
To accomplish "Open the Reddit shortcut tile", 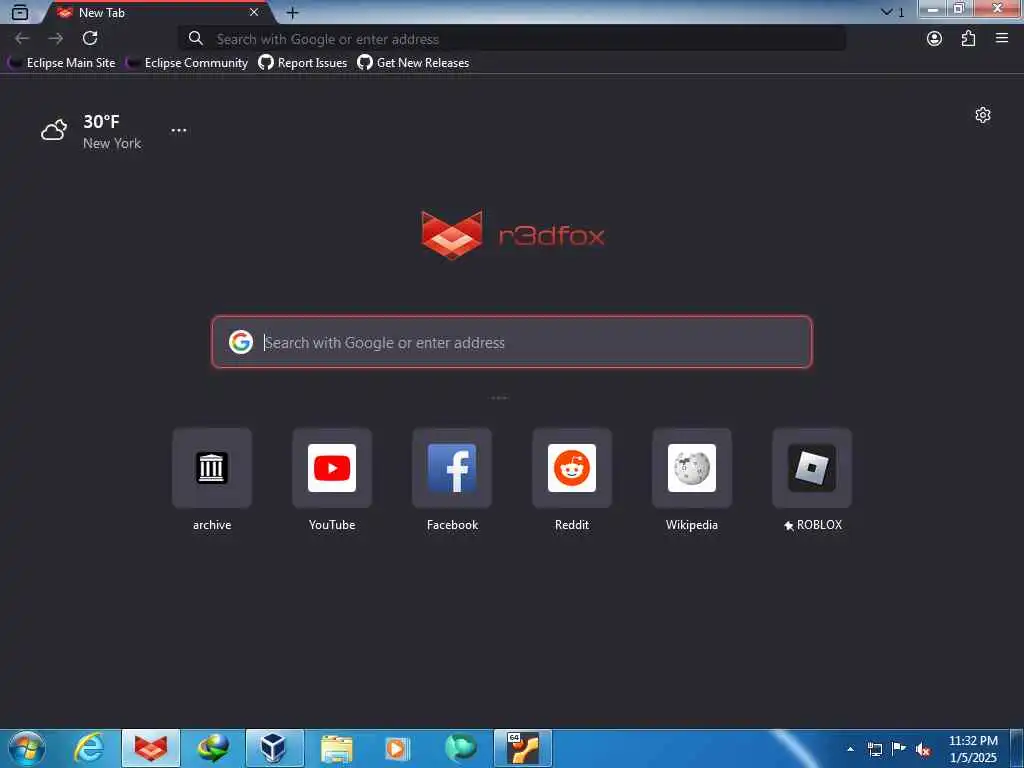I will point(572,468).
